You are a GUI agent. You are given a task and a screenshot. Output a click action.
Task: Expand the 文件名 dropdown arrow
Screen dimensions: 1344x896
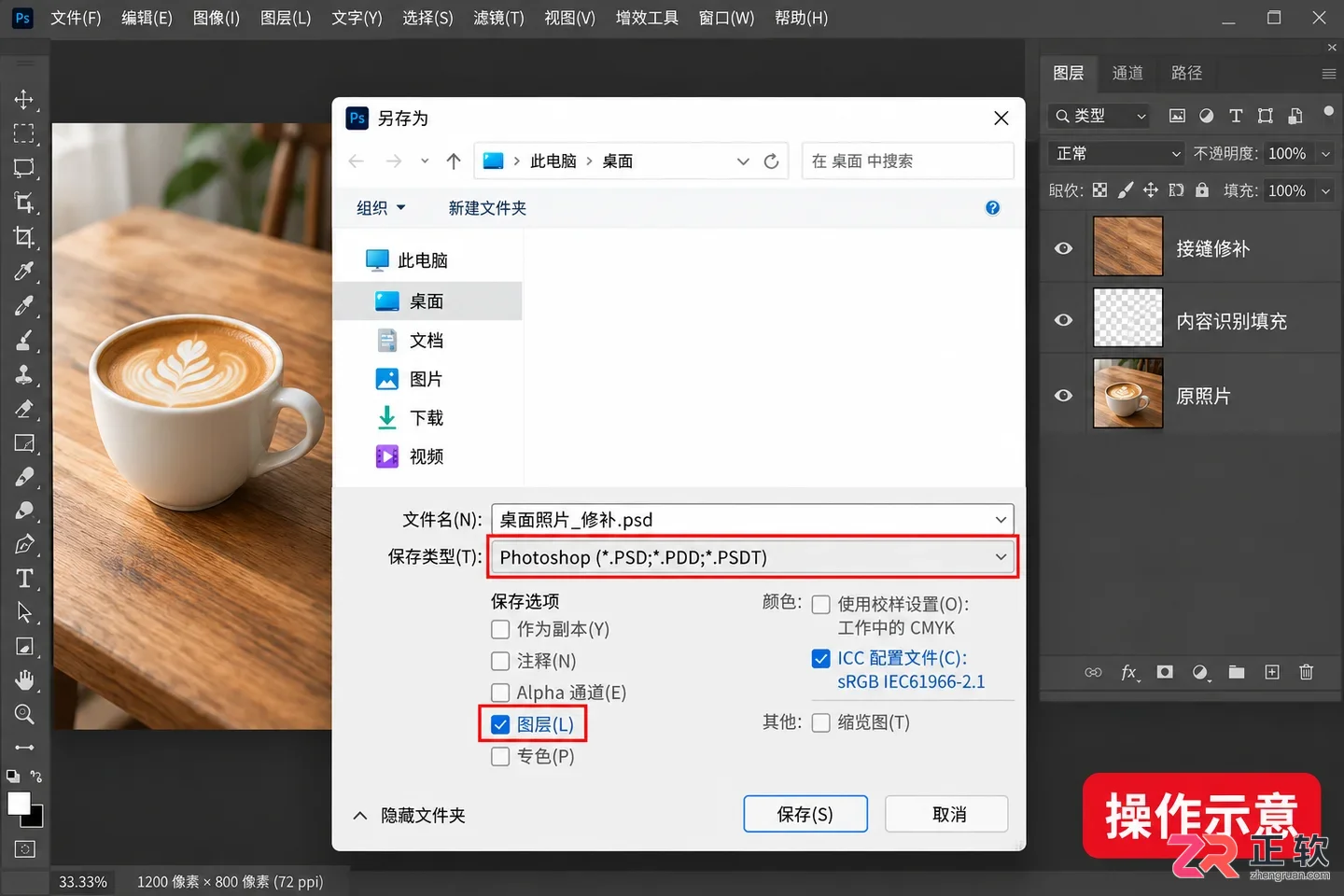[x=1001, y=520]
